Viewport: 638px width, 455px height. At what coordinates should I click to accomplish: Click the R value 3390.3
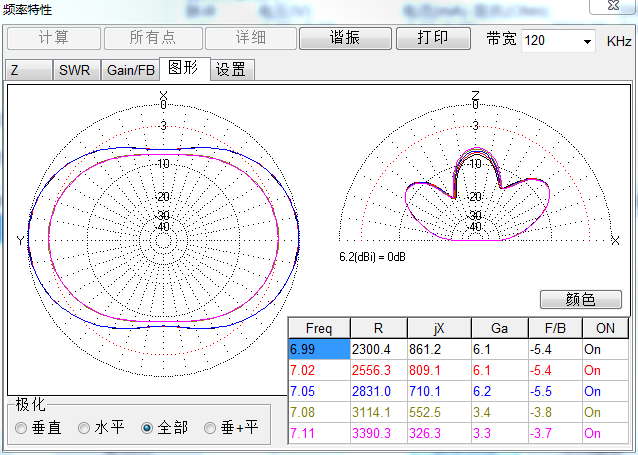[x=379, y=433]
